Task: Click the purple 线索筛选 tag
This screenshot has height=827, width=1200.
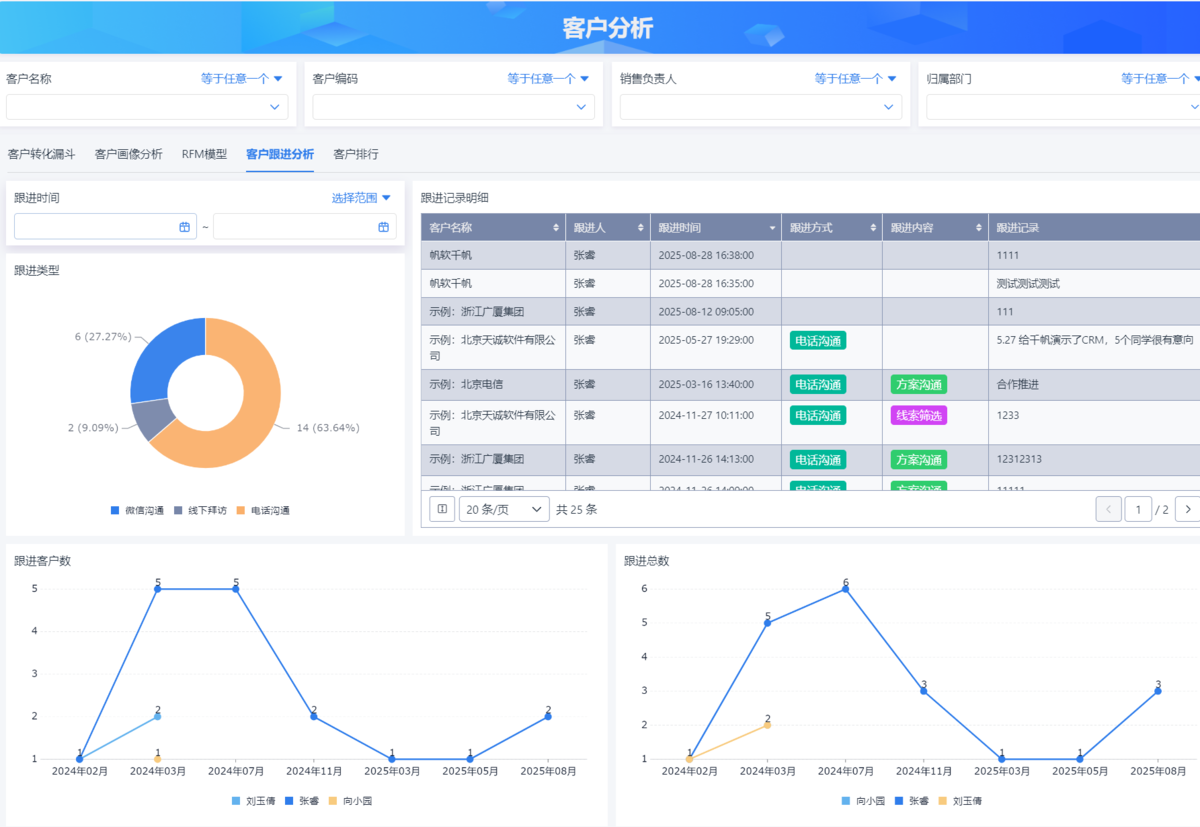Action: (919, 415)
